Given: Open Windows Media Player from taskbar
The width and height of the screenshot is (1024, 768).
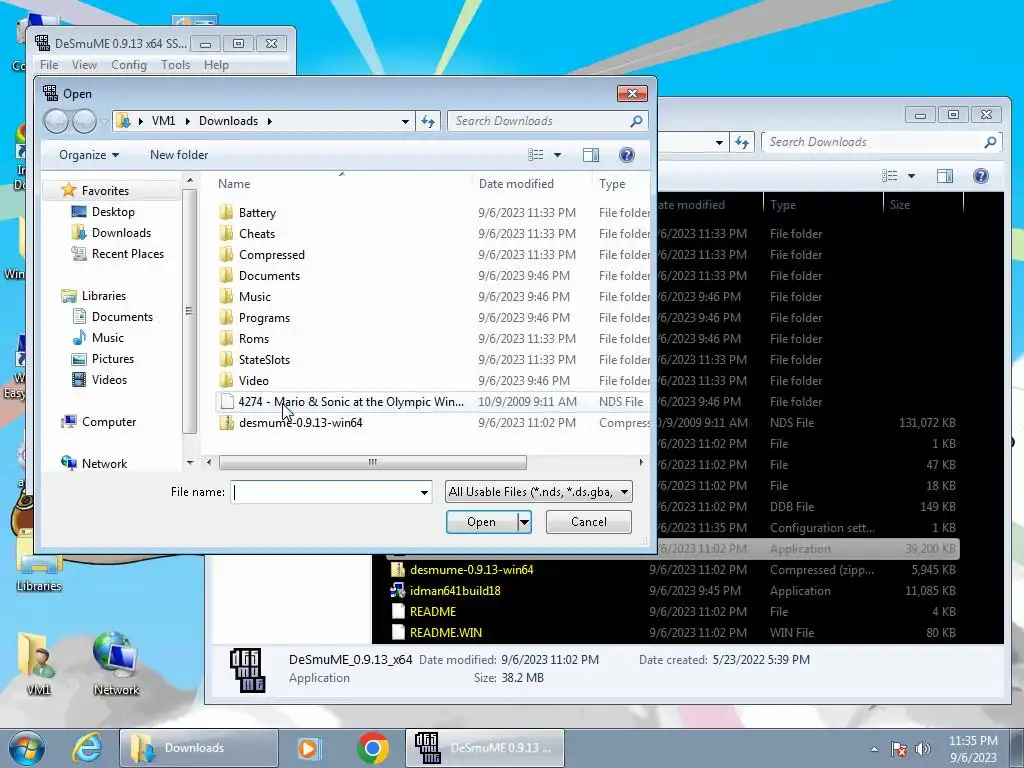Looking at the screenshot, I should [x=309, y=748].
